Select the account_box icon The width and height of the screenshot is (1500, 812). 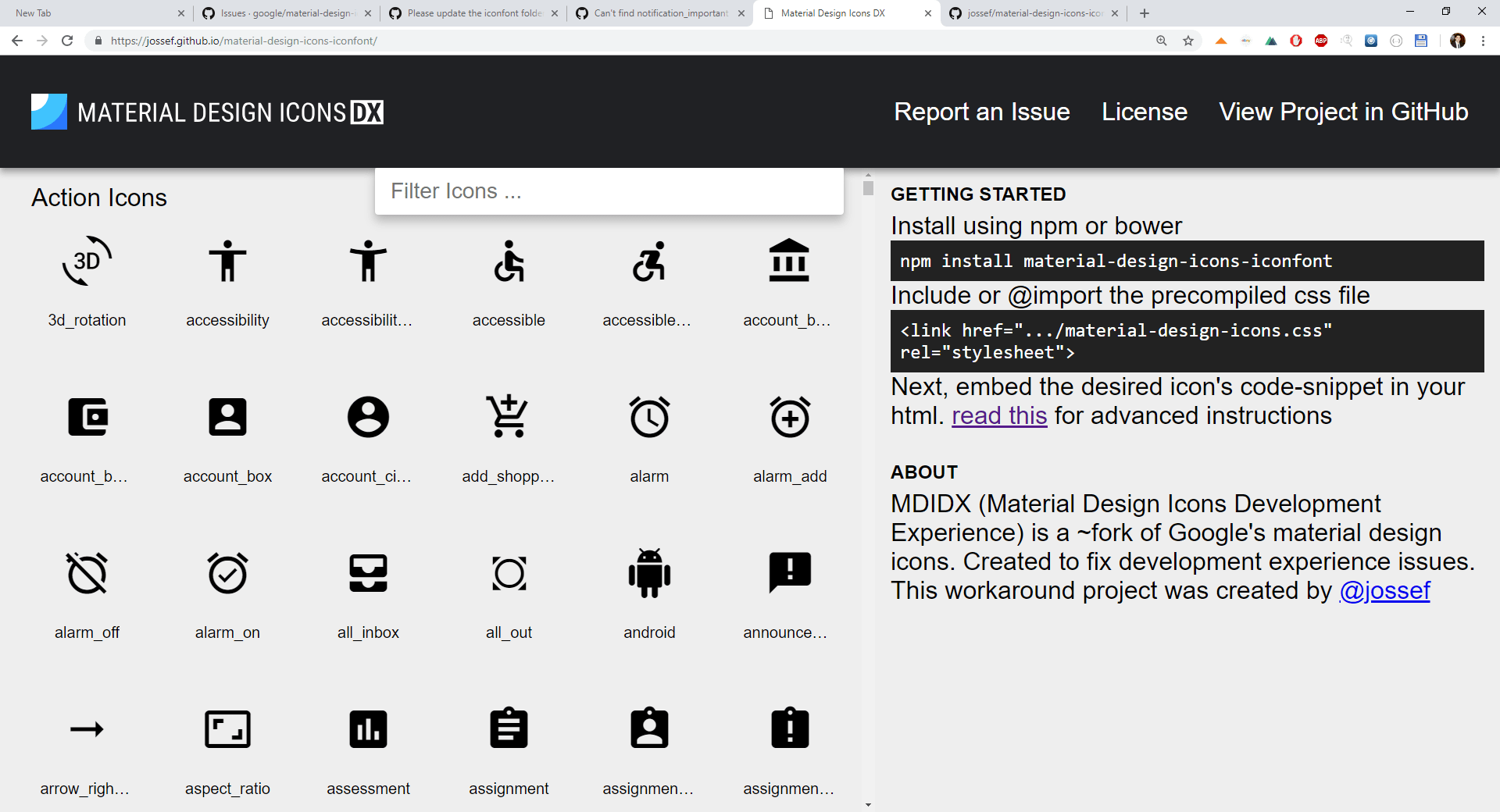[x=227, y=416]
